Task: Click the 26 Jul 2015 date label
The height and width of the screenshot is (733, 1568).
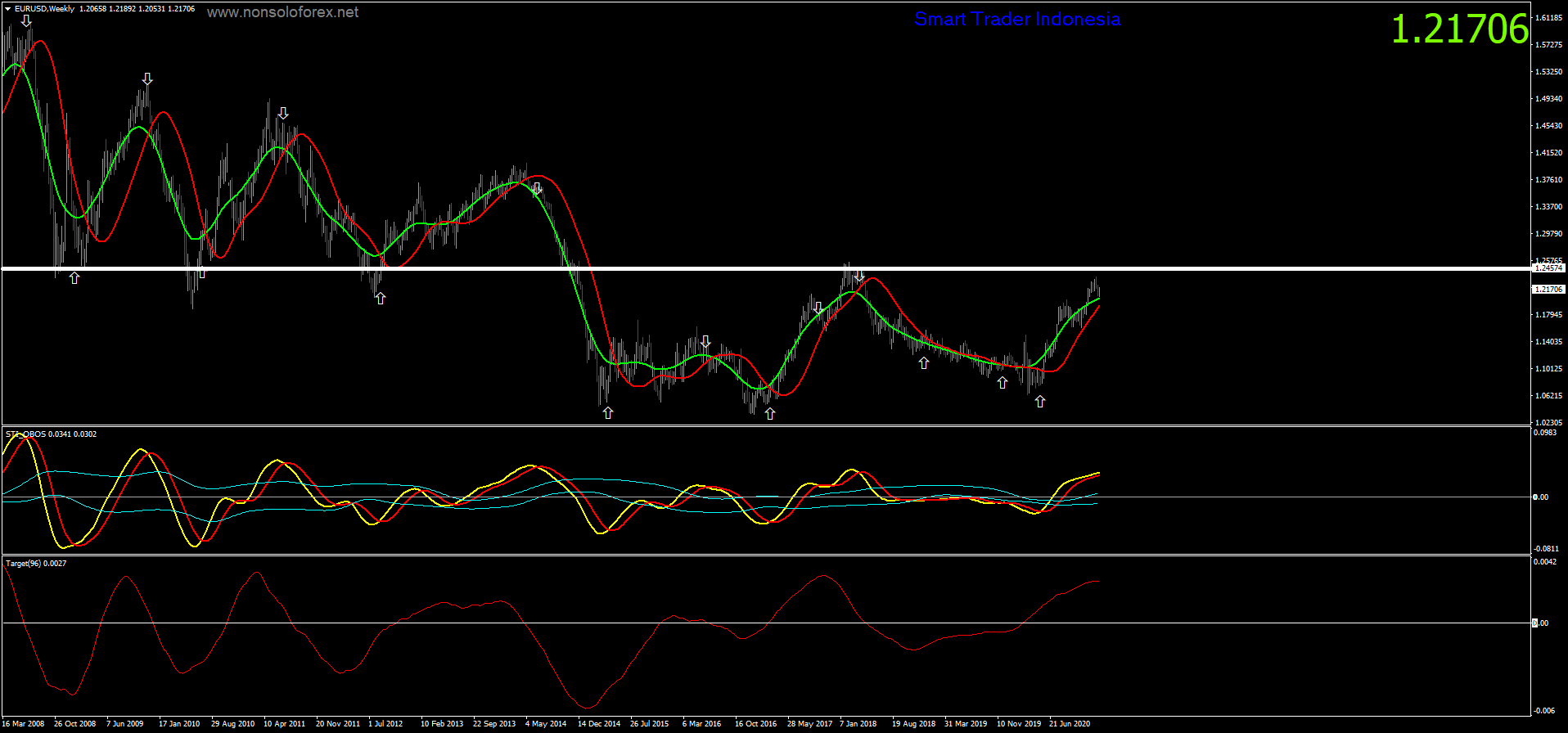Action: pyautogui.click(x=649, y=723)
